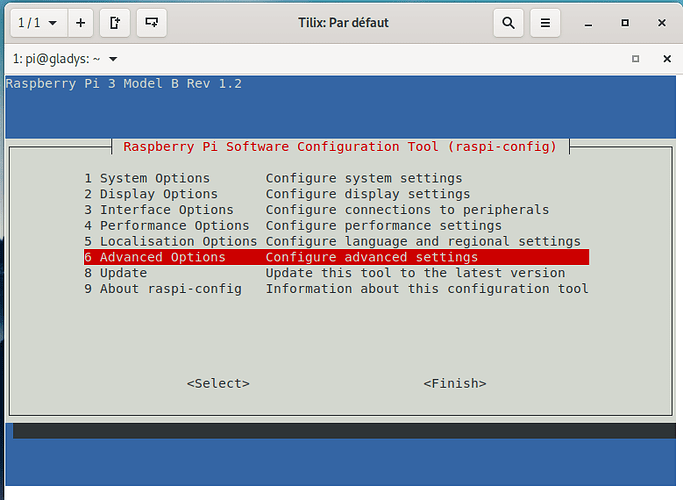Screen dimensions: 683x500
Task: Click the raspi-config dialog title text
Action: 340,147
